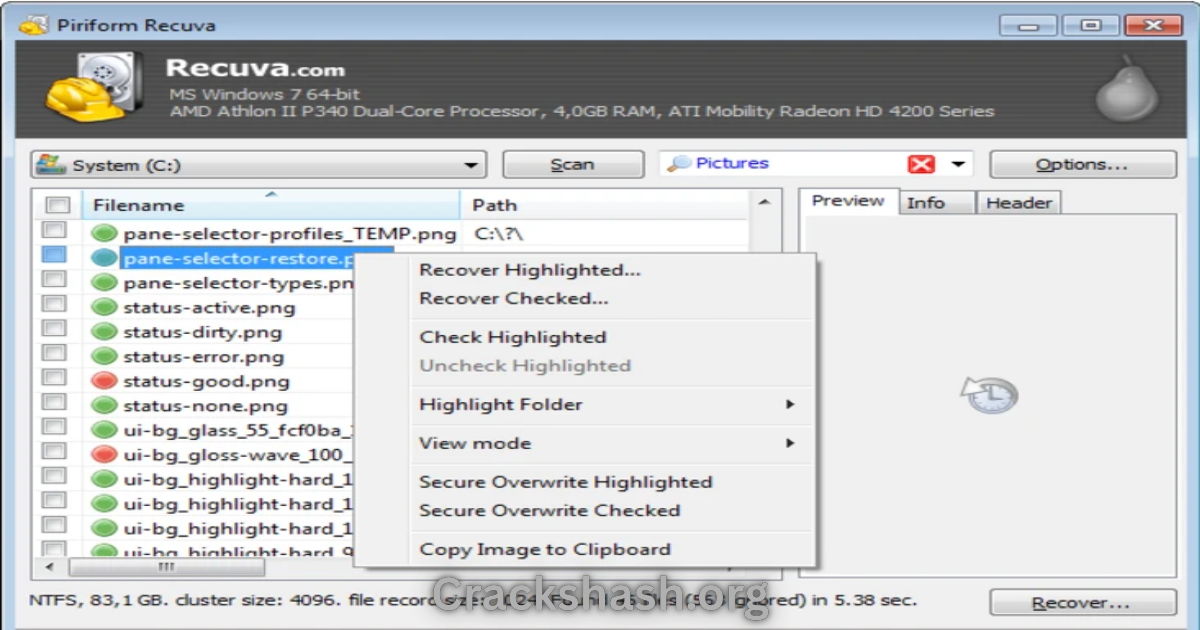Select the file name pane-selector-profiles_TEMP.png
Screen dimensions: 1200x630
[290, 234]
